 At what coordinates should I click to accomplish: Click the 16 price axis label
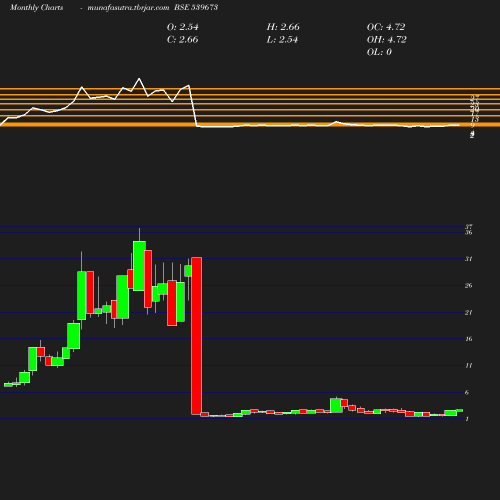pos(469,339)
